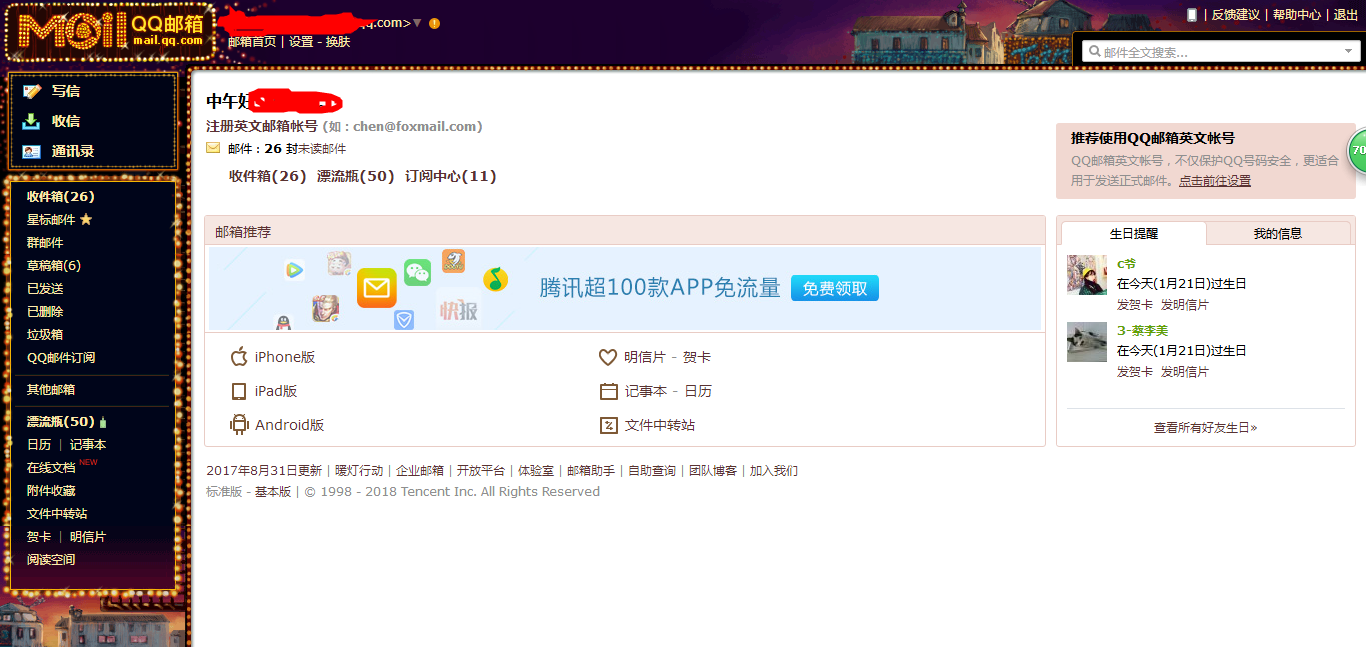This screenshot has width=1366, height=647.
Task: Open the 已发送 folder
Action: click(45, 288)
